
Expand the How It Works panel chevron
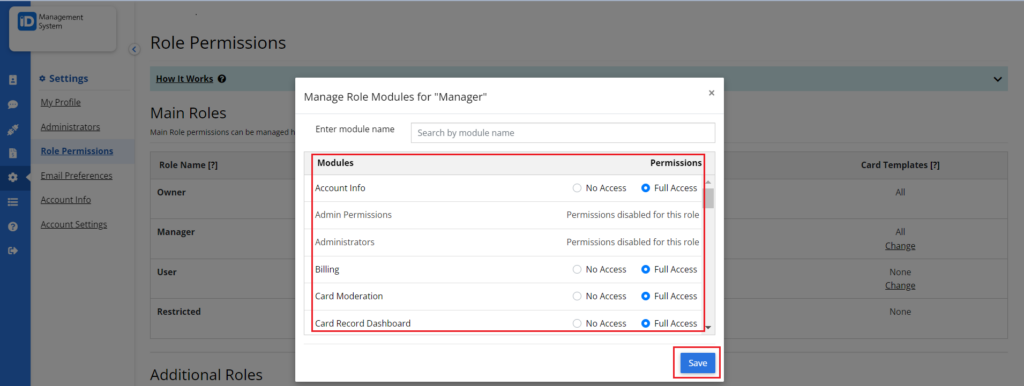tap(997, 79)
